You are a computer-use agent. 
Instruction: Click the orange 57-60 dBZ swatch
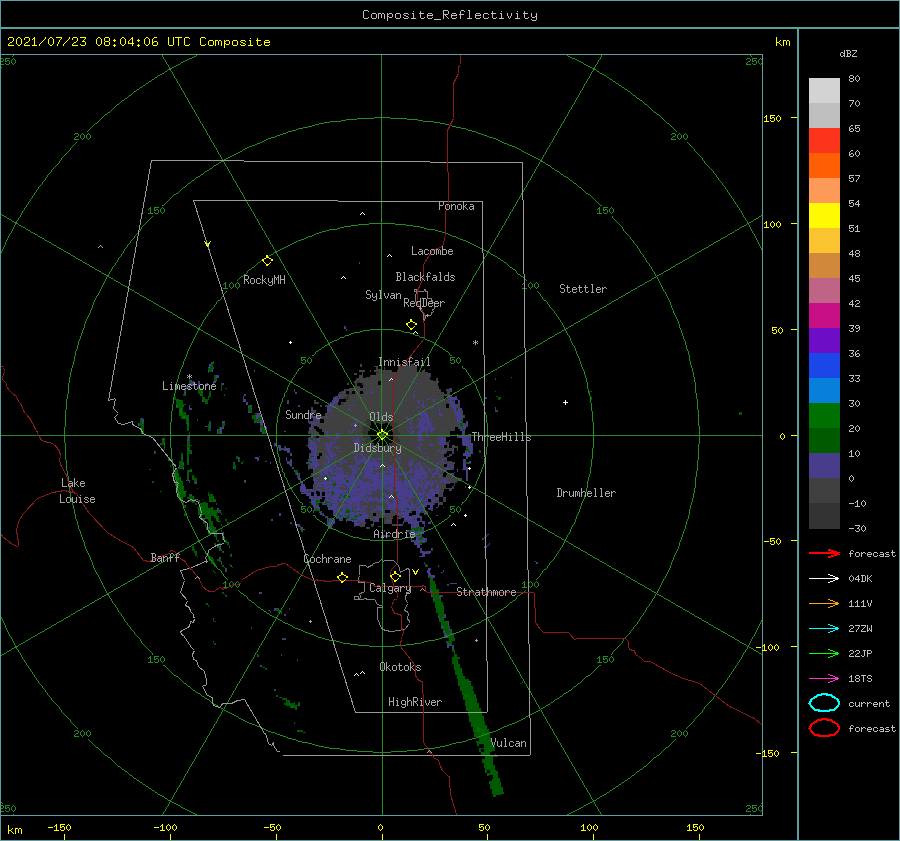824,166
